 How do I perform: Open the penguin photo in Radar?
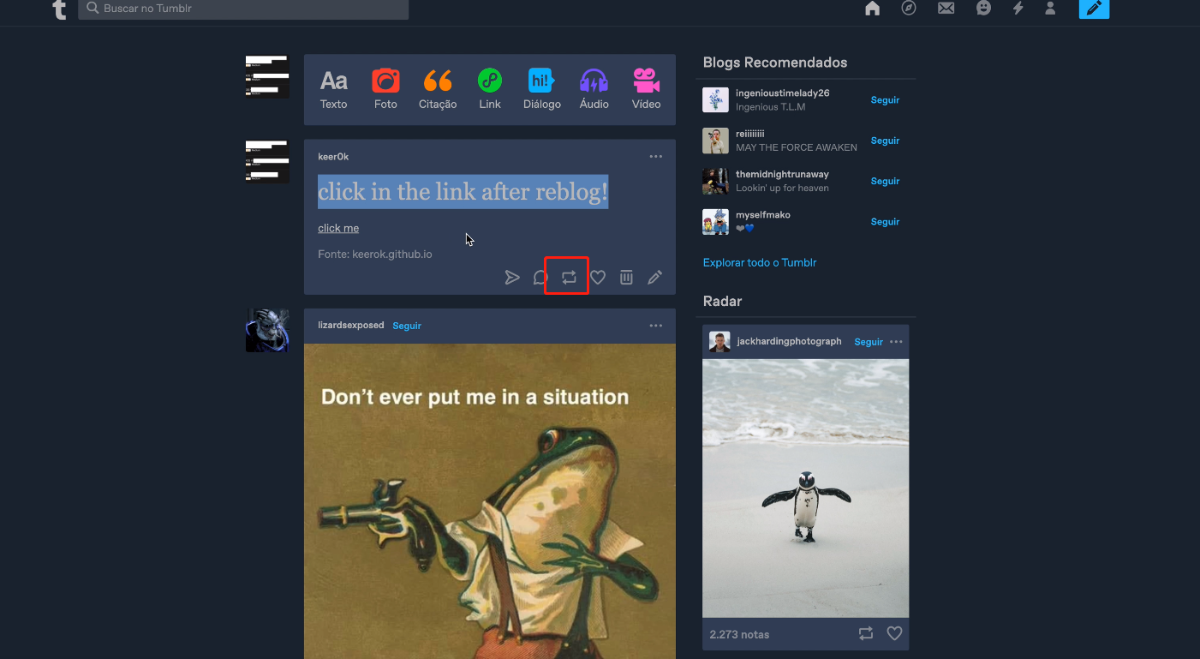[x=806, y=488]
